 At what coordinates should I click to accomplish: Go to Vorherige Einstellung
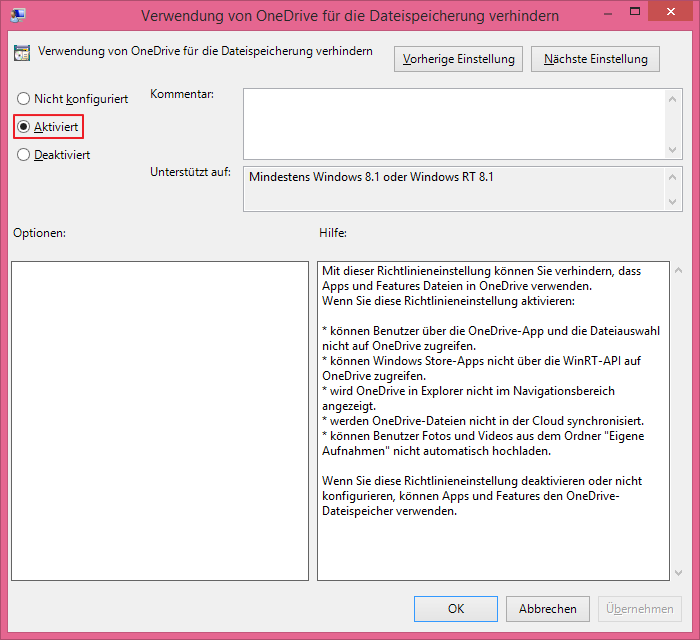tap(458, 59)
